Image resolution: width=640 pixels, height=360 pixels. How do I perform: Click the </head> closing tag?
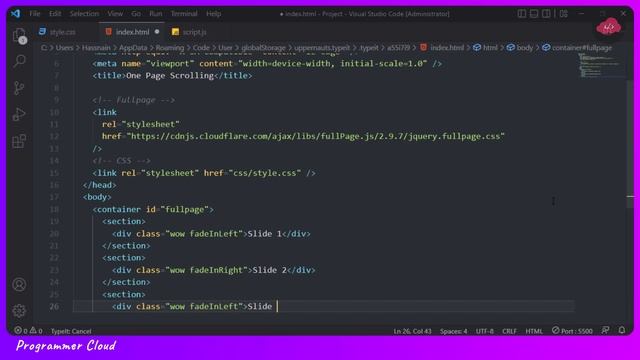click(x=100, y=185)
